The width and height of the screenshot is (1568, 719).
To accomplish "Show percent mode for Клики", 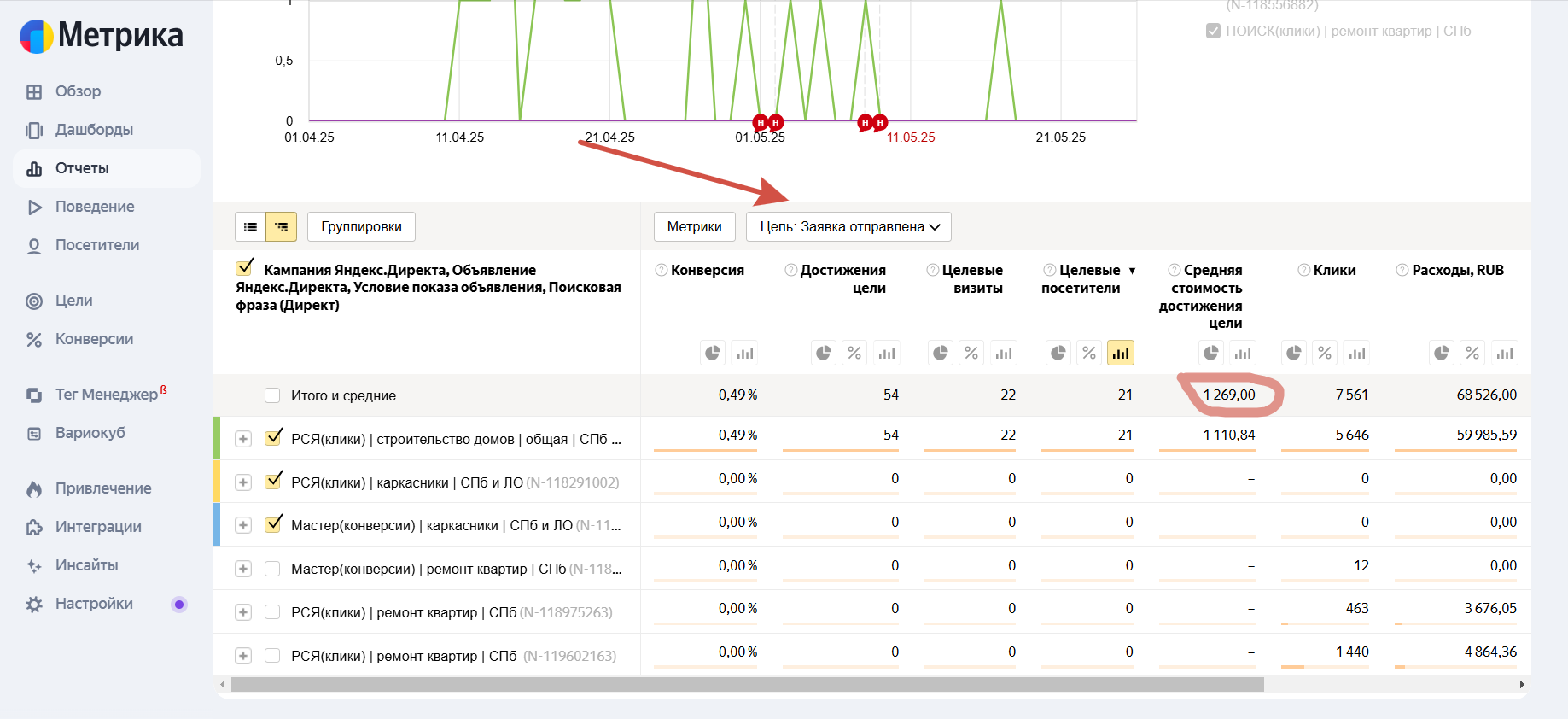I will (x=1325, y=353).
